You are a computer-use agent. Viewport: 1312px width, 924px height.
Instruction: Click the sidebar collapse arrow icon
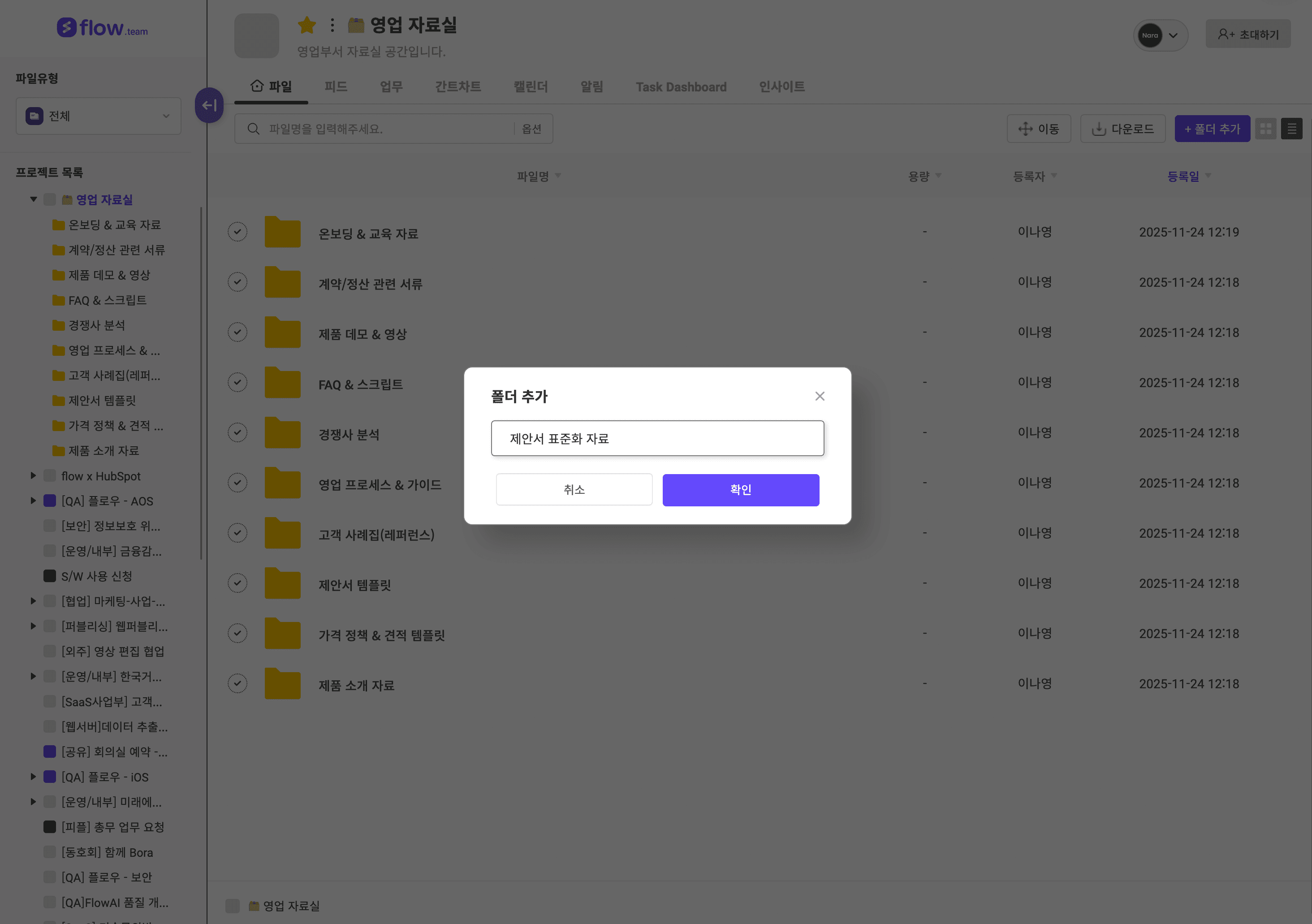click(209, 105)
